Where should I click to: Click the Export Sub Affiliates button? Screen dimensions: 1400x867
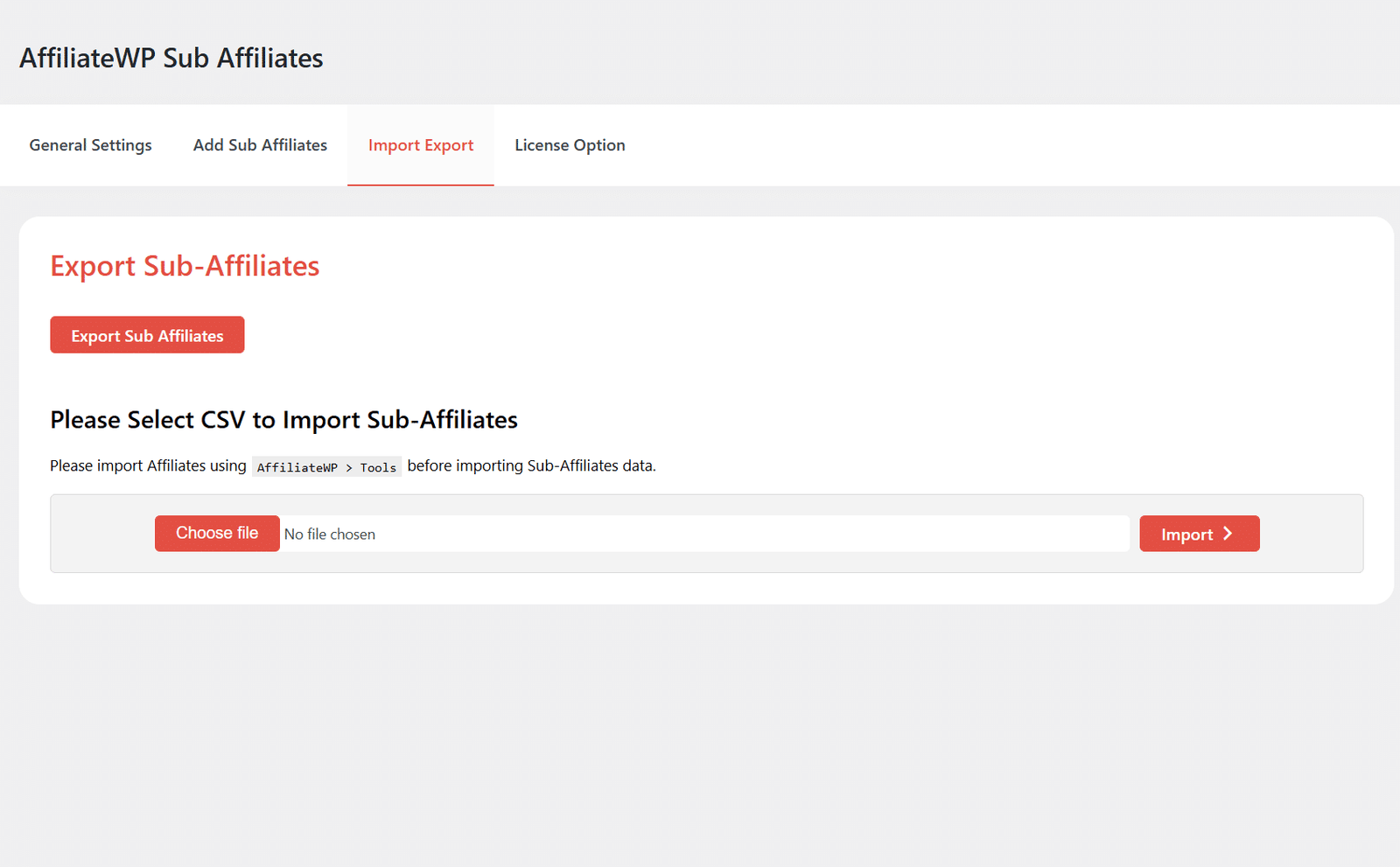[x=147, y=335]
